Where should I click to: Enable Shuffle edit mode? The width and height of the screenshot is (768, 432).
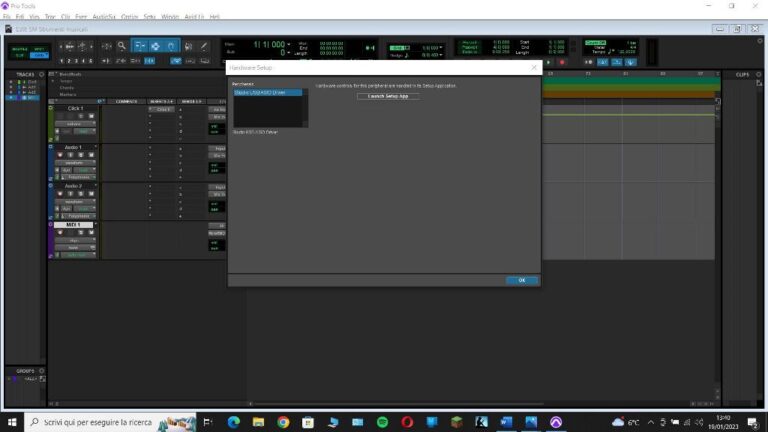pos(20,49)
